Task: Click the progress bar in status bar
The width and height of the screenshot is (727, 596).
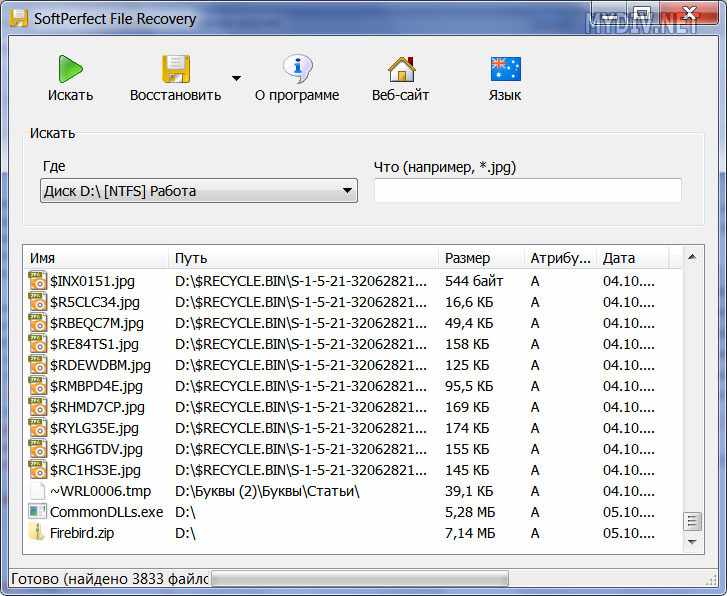Action: click(360, 579)
